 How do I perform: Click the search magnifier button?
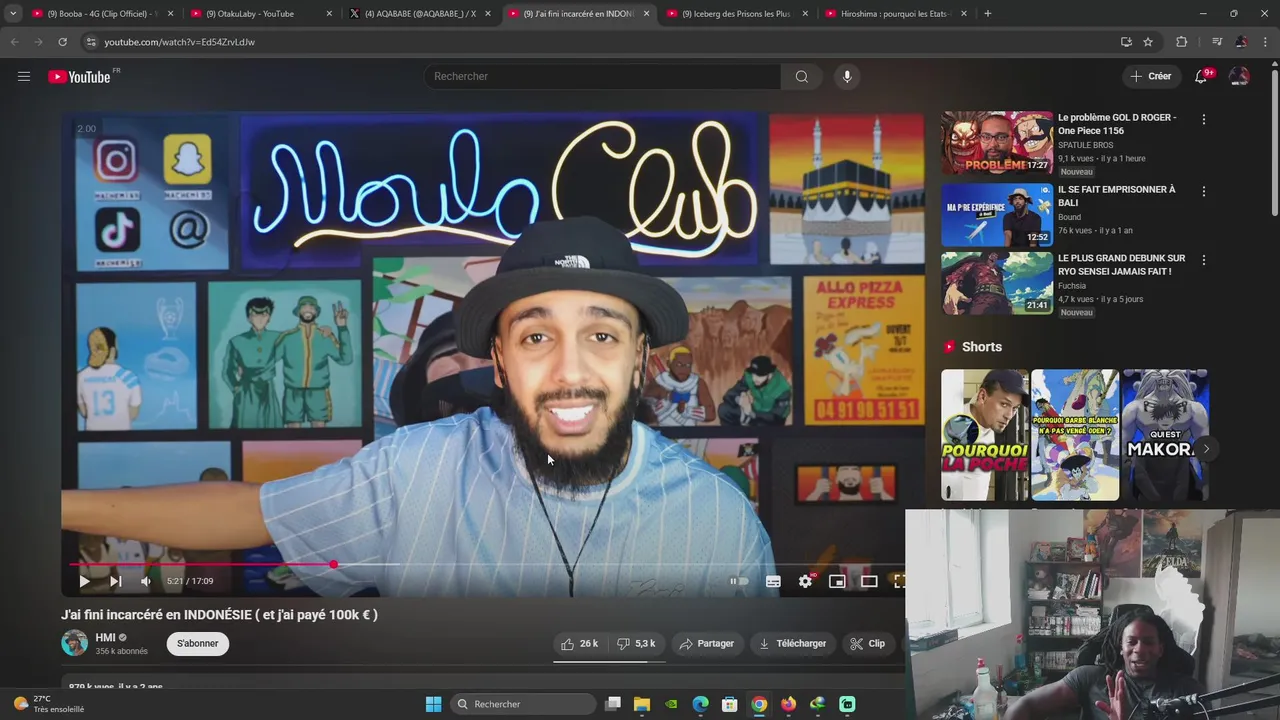pyautogui.click(x=801, y=76)
